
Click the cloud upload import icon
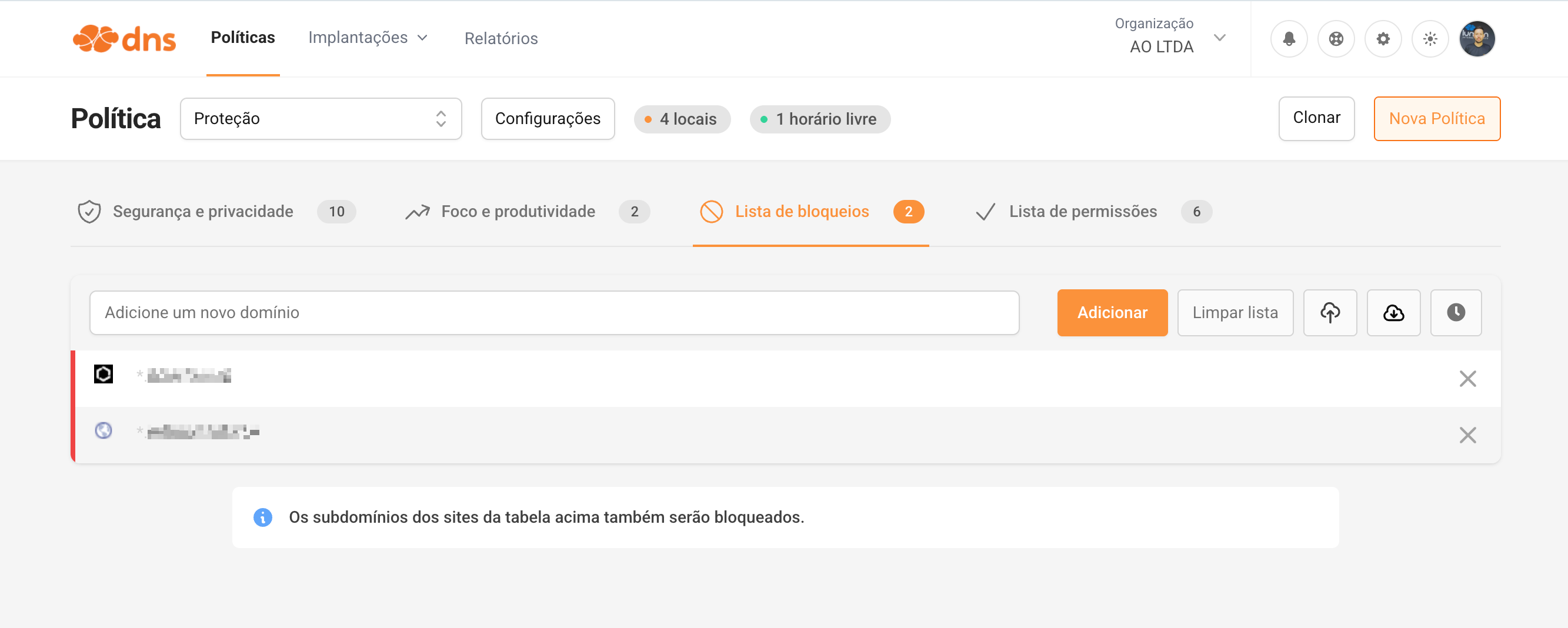(1330, 313)
